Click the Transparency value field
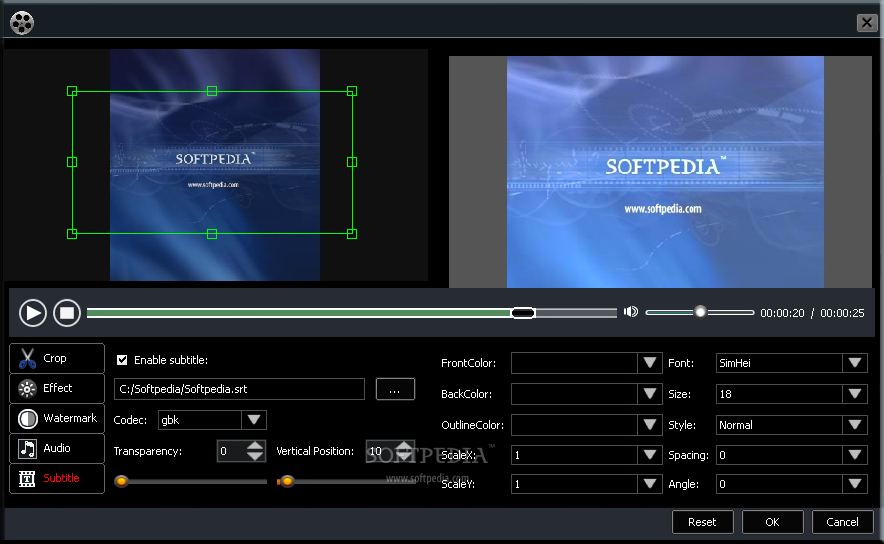Screen dimensions: 884x544 (x=231, y=451)
